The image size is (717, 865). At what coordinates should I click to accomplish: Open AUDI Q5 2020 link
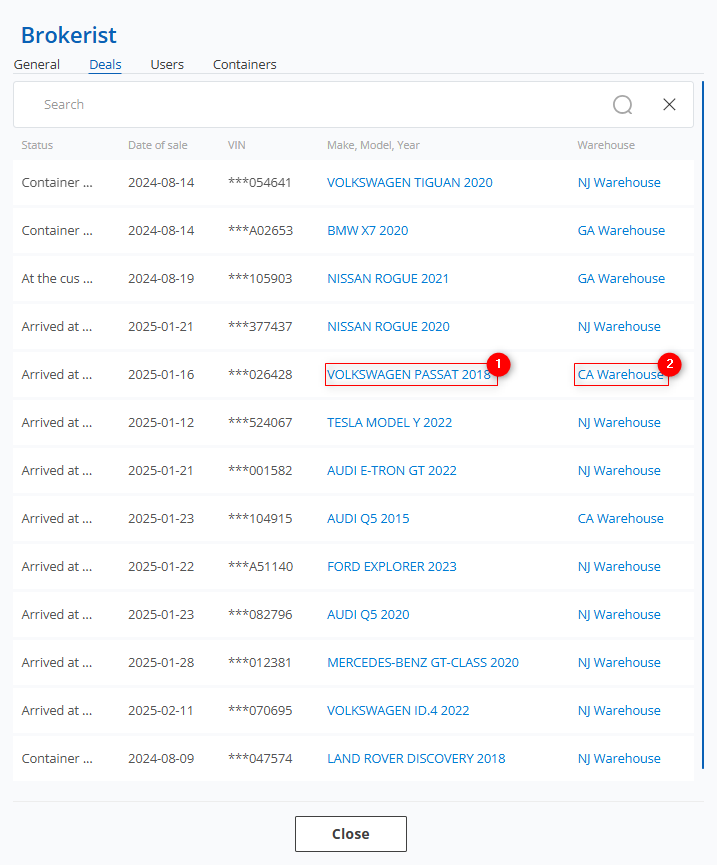368,615
